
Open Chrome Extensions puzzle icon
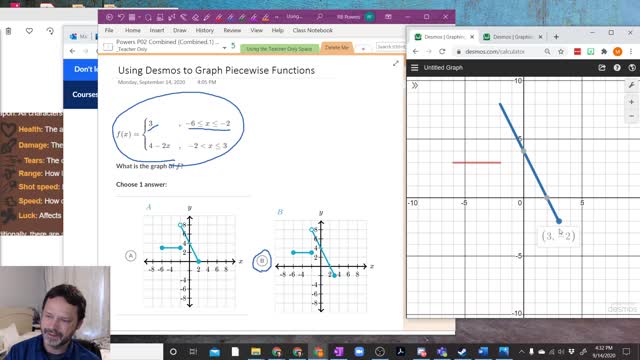point(604,51)
